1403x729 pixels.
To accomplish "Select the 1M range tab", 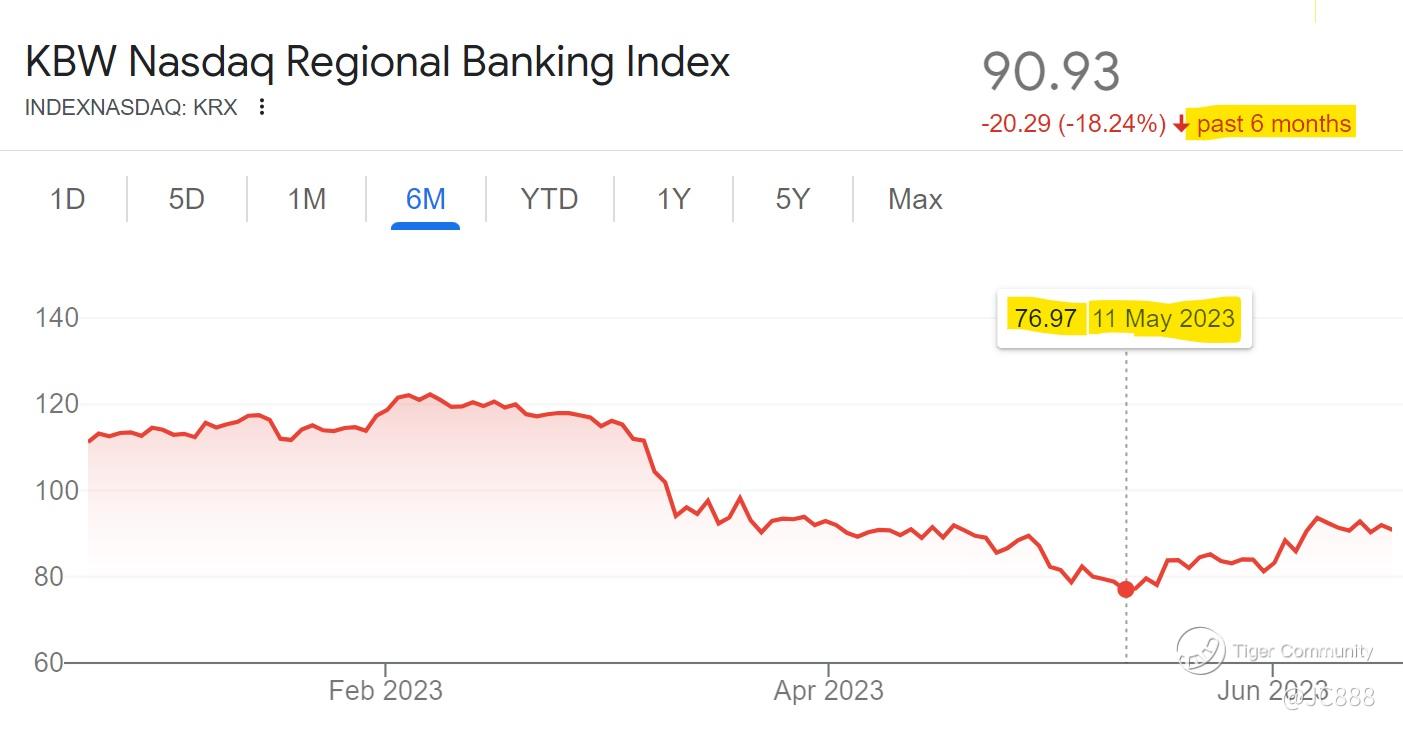I will [x=306, y=199].
